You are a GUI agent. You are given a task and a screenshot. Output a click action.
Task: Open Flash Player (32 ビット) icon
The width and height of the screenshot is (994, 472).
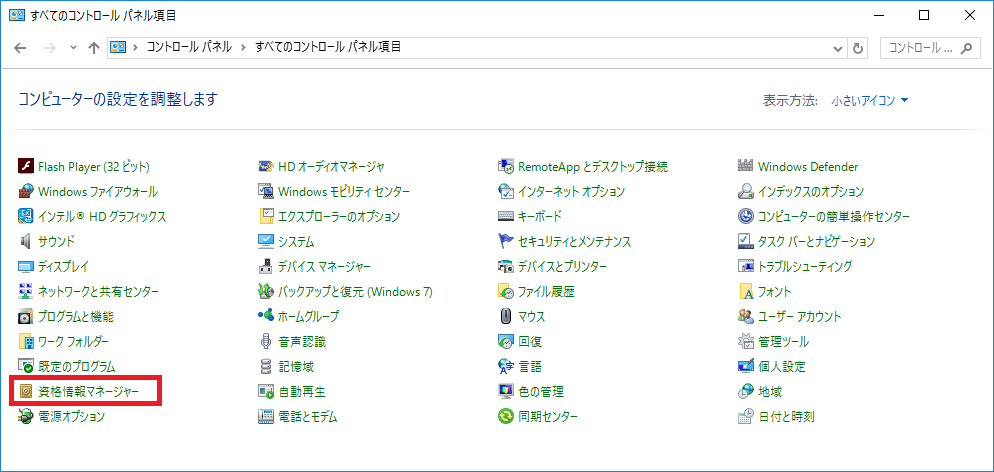[25, 167]
